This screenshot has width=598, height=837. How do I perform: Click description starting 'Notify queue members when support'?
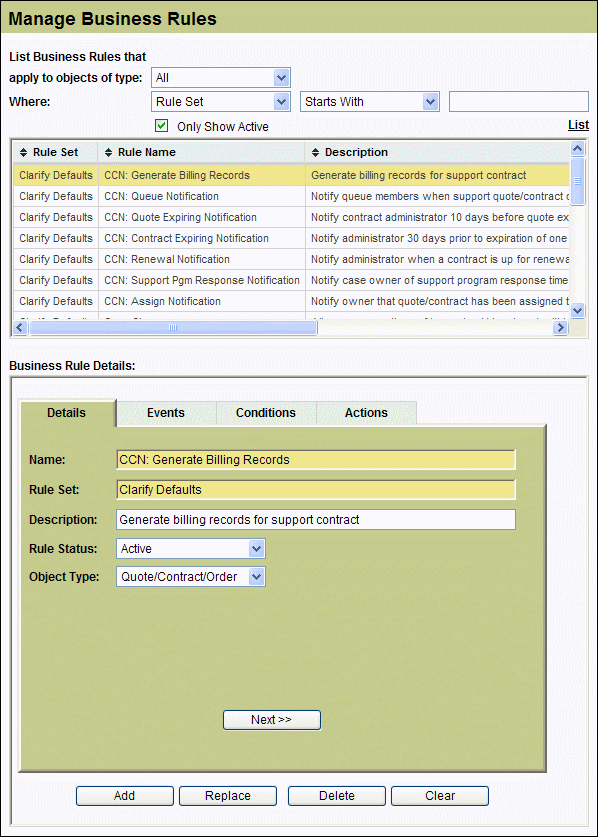(440, 196)
